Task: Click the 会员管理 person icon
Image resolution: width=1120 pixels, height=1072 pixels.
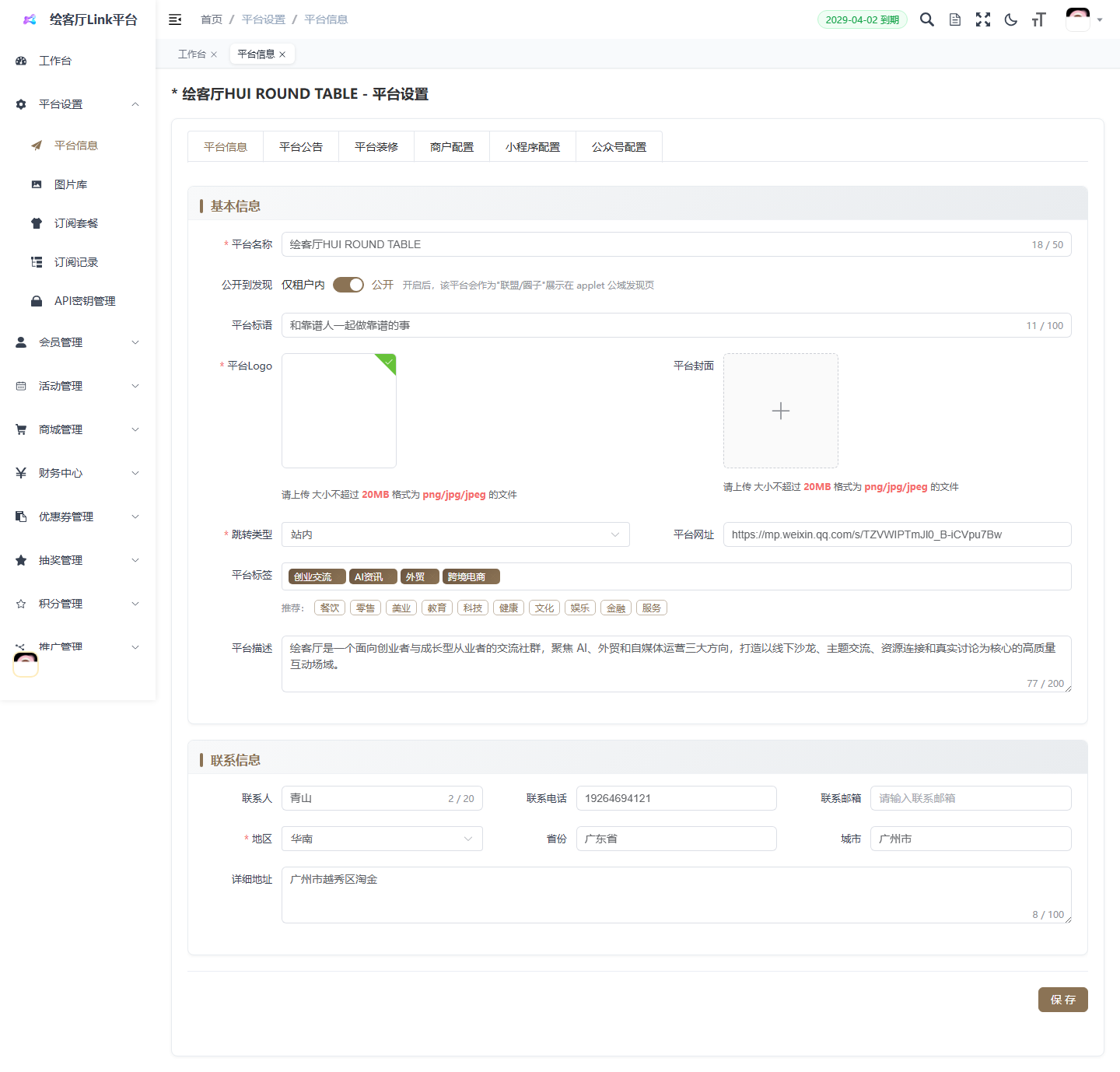Action: 21,342
